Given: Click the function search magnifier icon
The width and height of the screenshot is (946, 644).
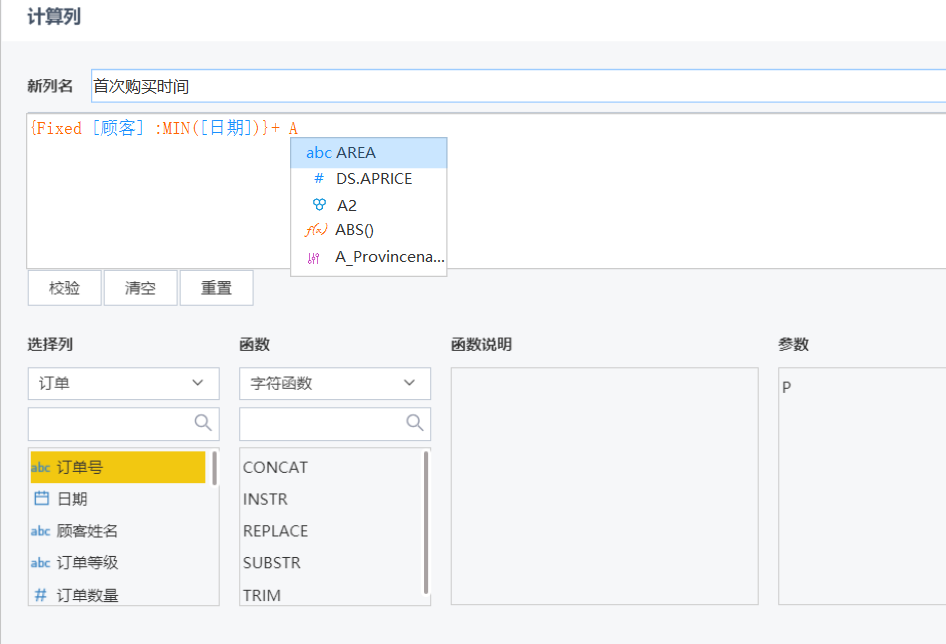Looking at the screenshot, I should (x=414, y=423).
